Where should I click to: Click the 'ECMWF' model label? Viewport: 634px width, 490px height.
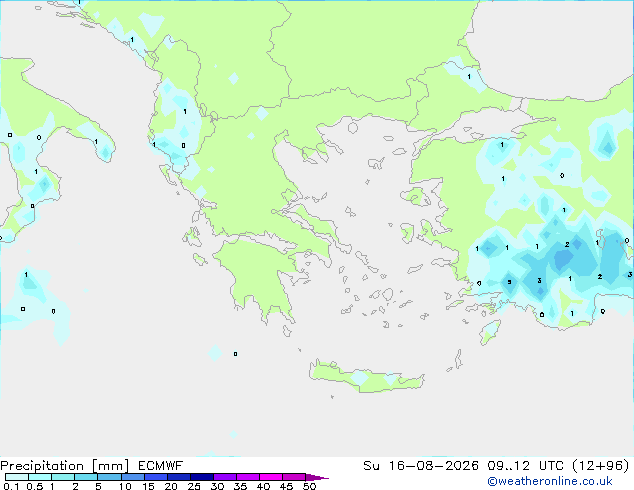pos(160,466)
